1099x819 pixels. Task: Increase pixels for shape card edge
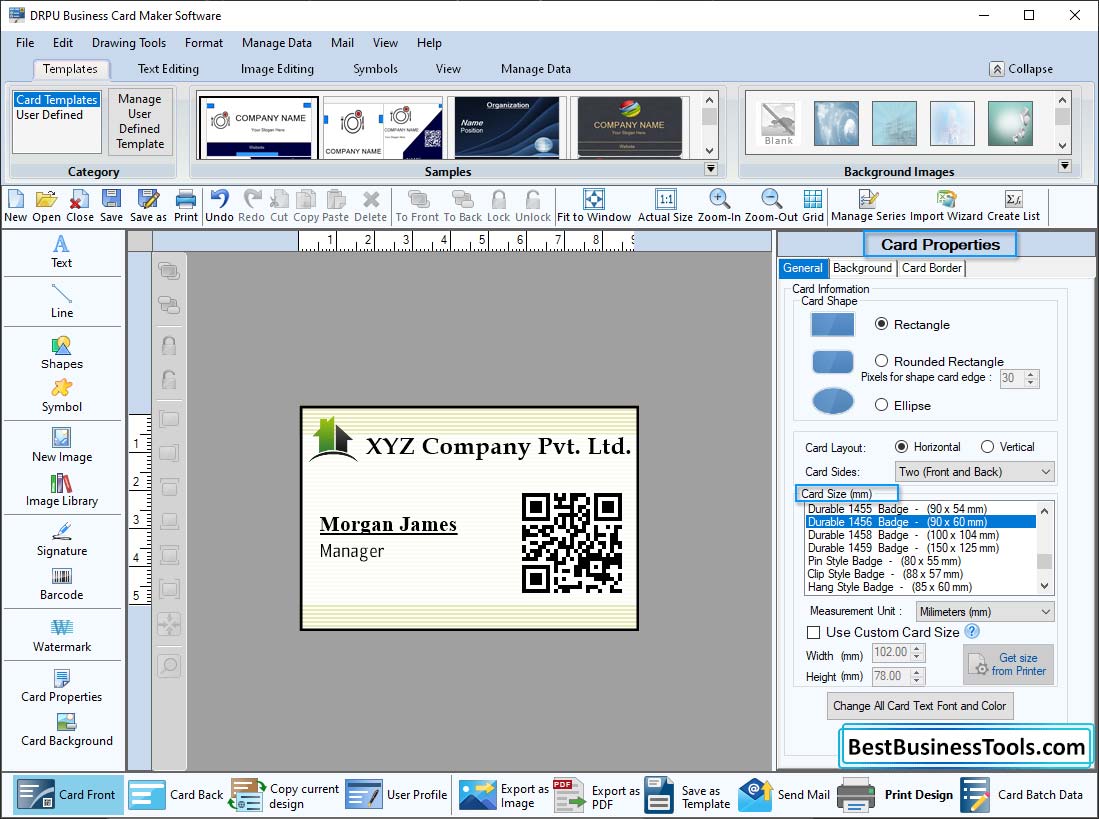(1030, 374)
